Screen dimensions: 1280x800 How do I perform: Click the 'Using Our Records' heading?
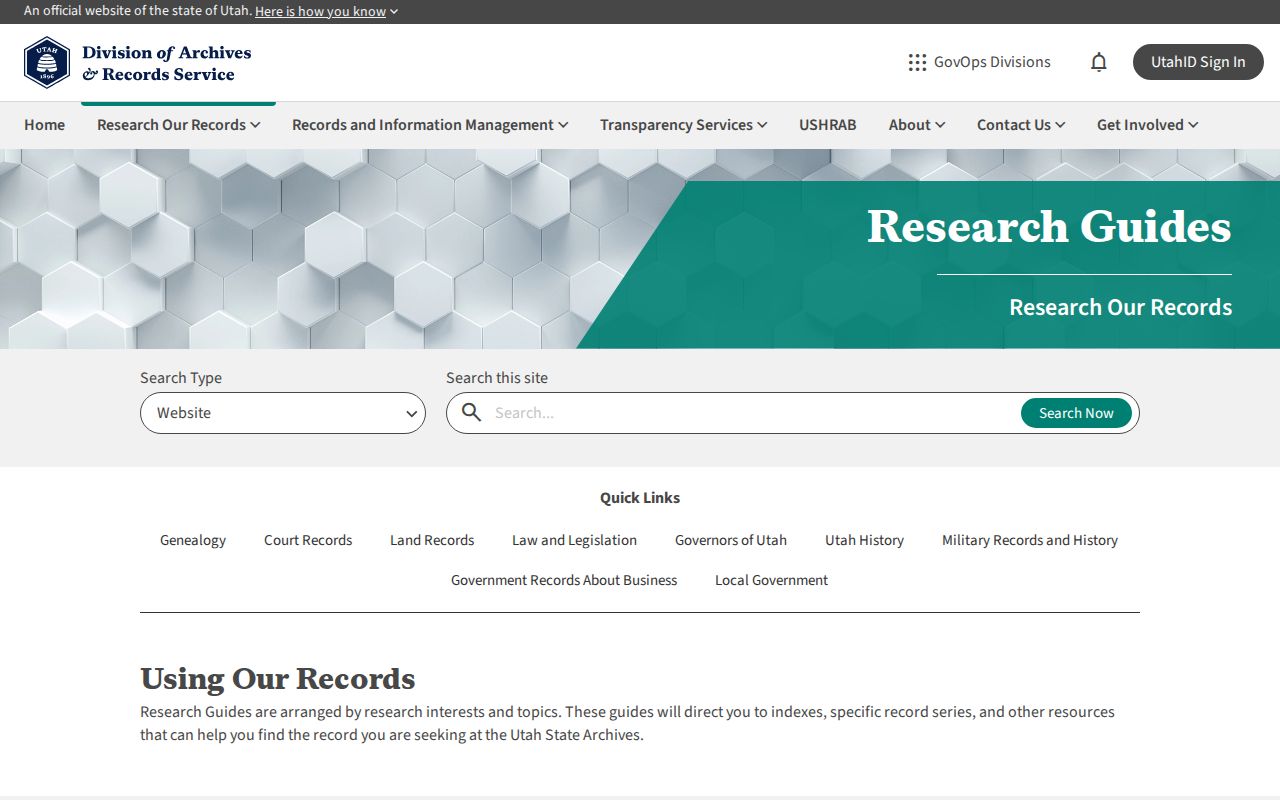point(277,679)
